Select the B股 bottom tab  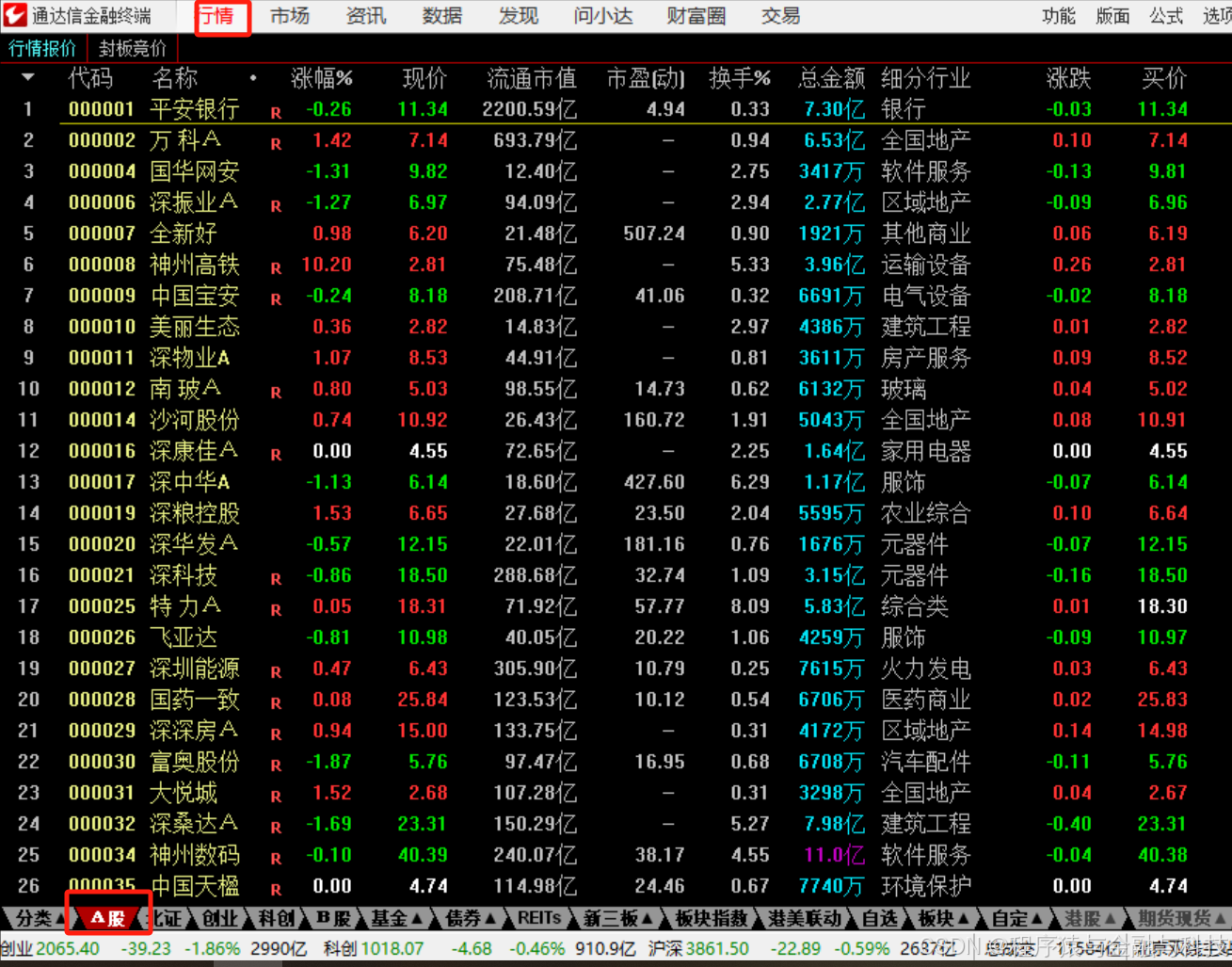coord(333,918)
